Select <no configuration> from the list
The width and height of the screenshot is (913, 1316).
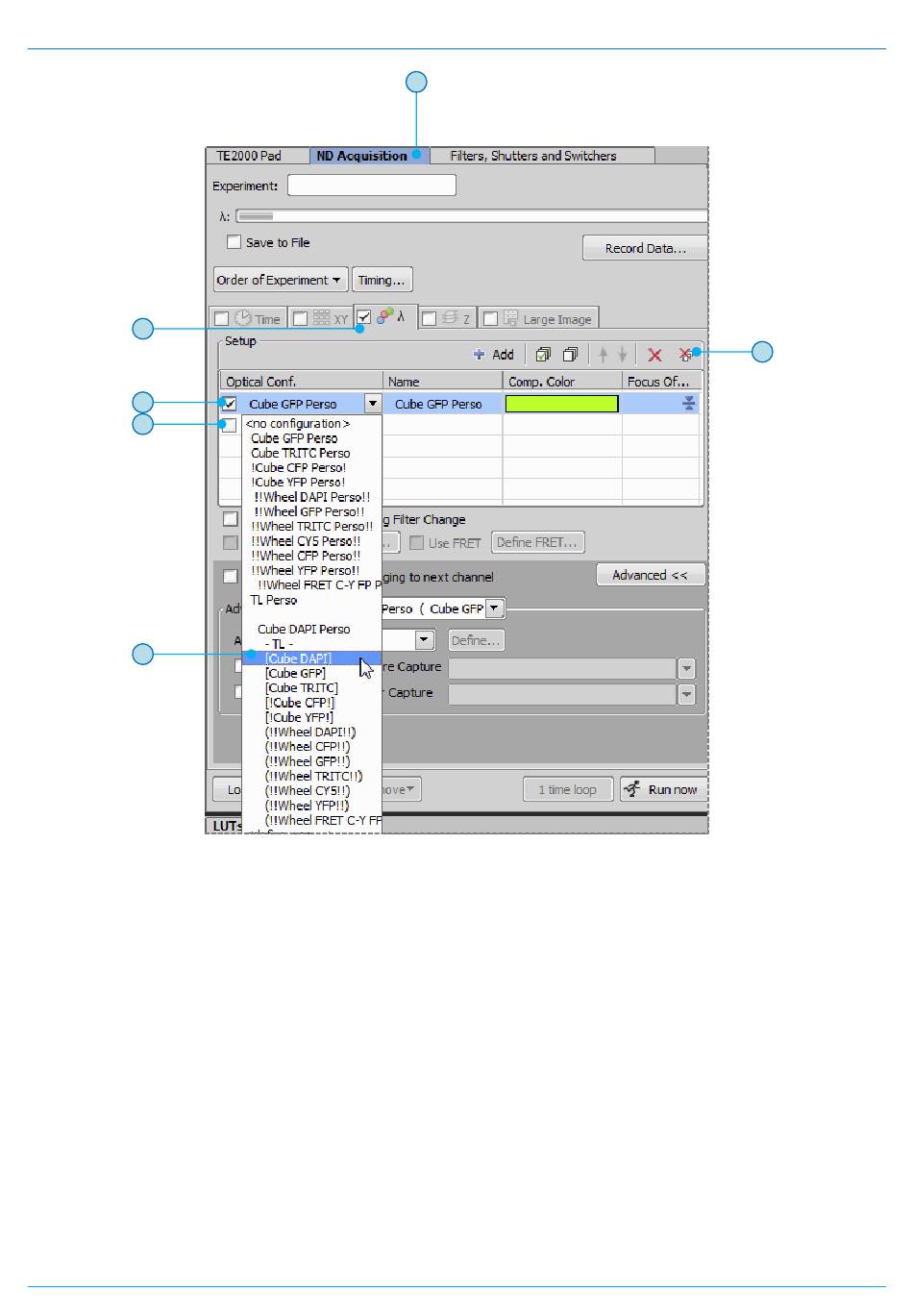click(298, 424)
